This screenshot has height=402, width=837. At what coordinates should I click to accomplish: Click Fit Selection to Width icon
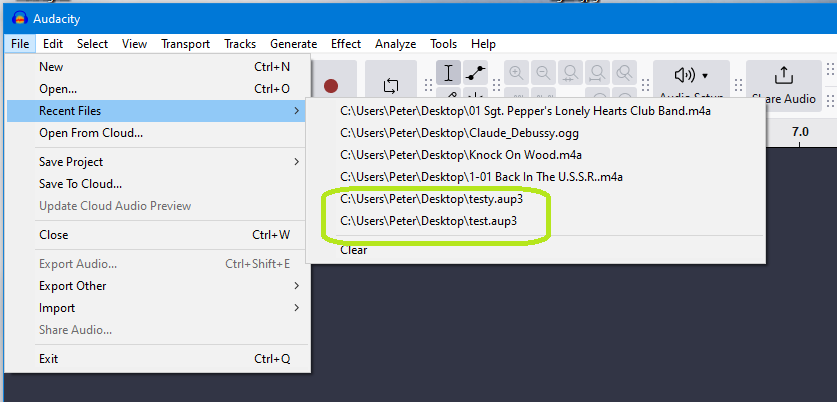click(571, 73)
